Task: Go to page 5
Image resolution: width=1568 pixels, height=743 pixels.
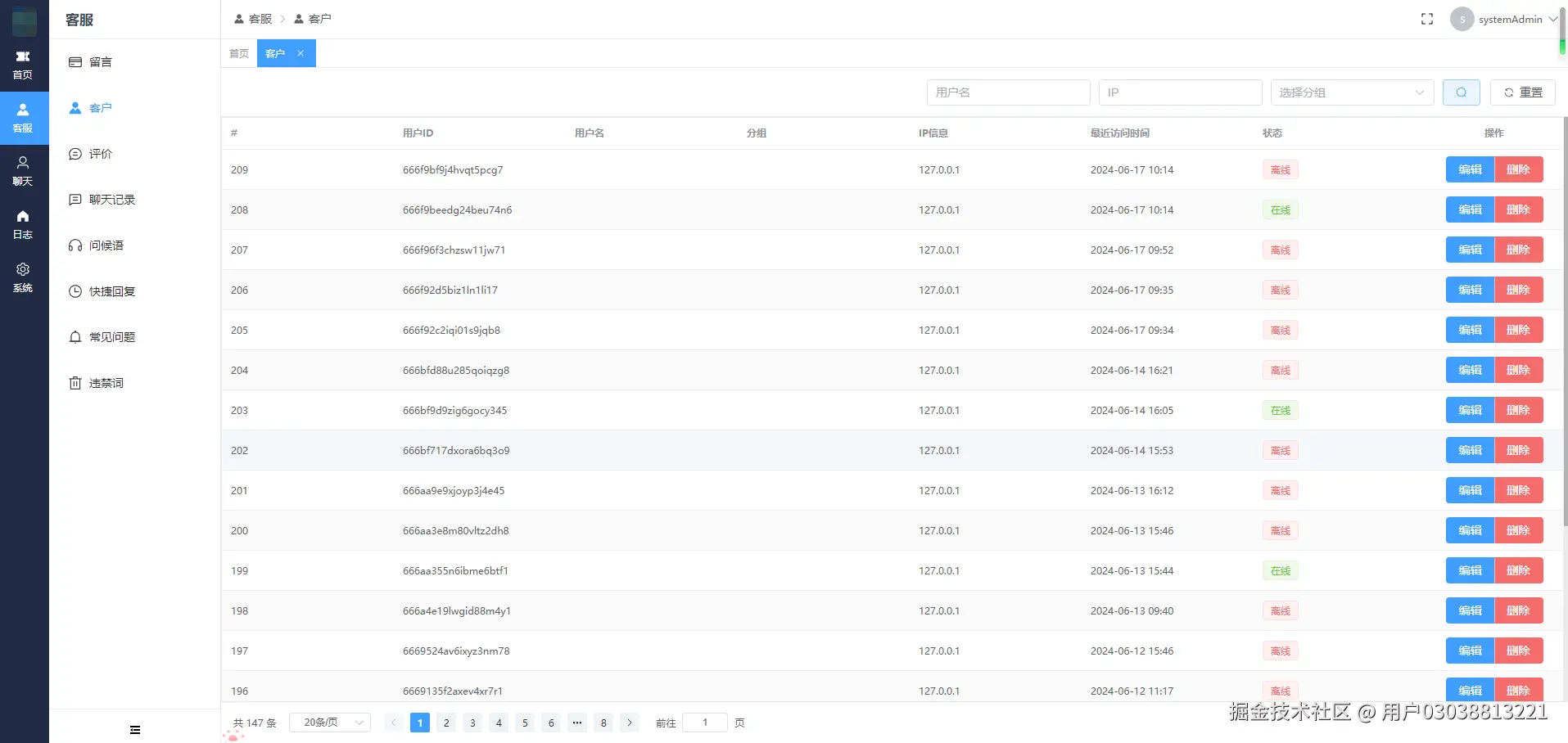Action: tap(525, 723)
